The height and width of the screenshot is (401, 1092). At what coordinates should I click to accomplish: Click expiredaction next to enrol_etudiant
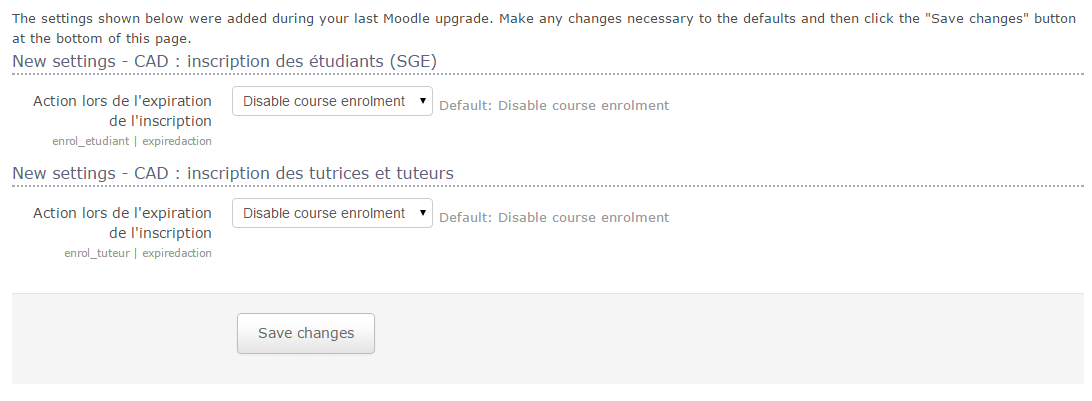tap(177, 142)
